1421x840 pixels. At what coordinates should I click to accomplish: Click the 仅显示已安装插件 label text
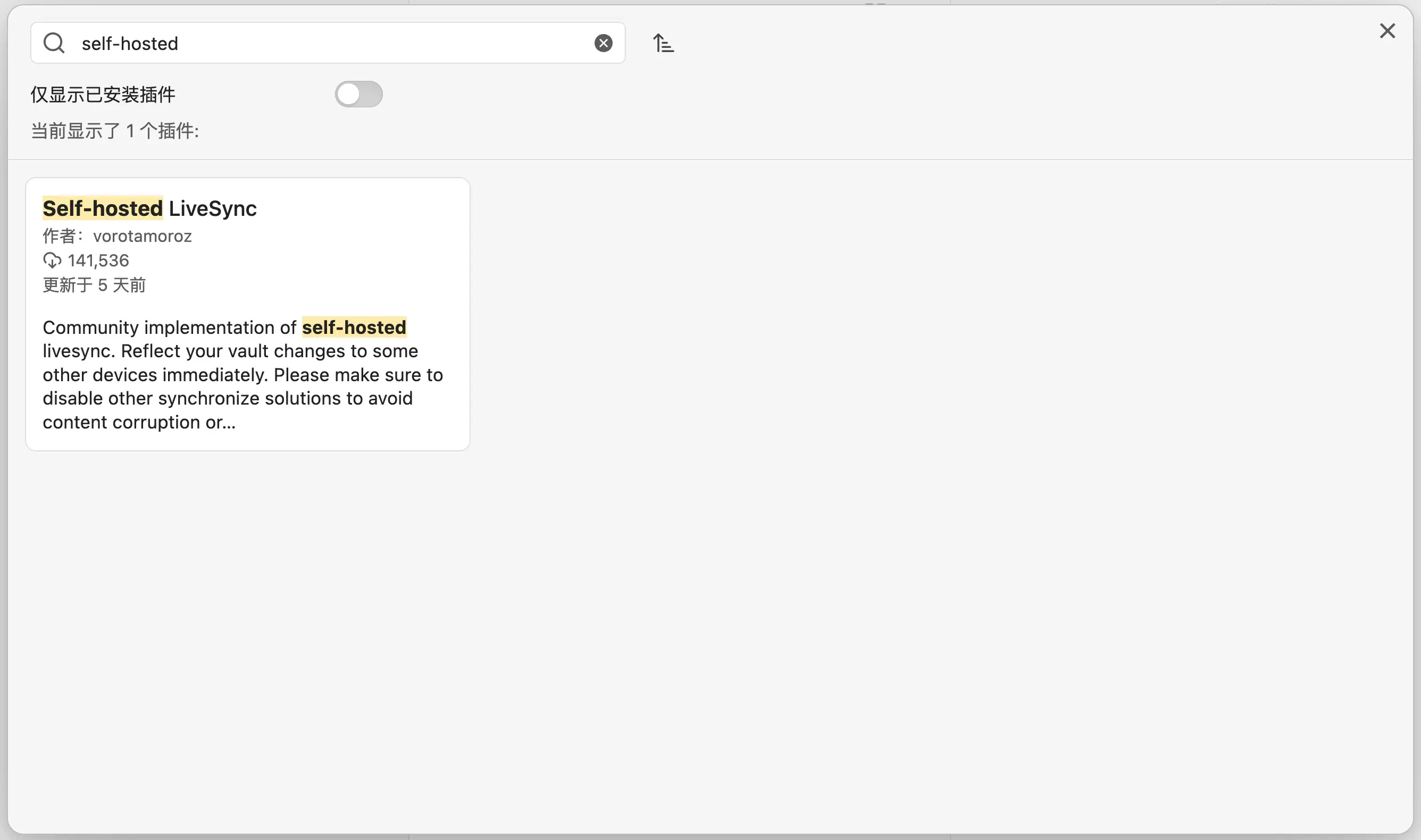pos(103,95)
